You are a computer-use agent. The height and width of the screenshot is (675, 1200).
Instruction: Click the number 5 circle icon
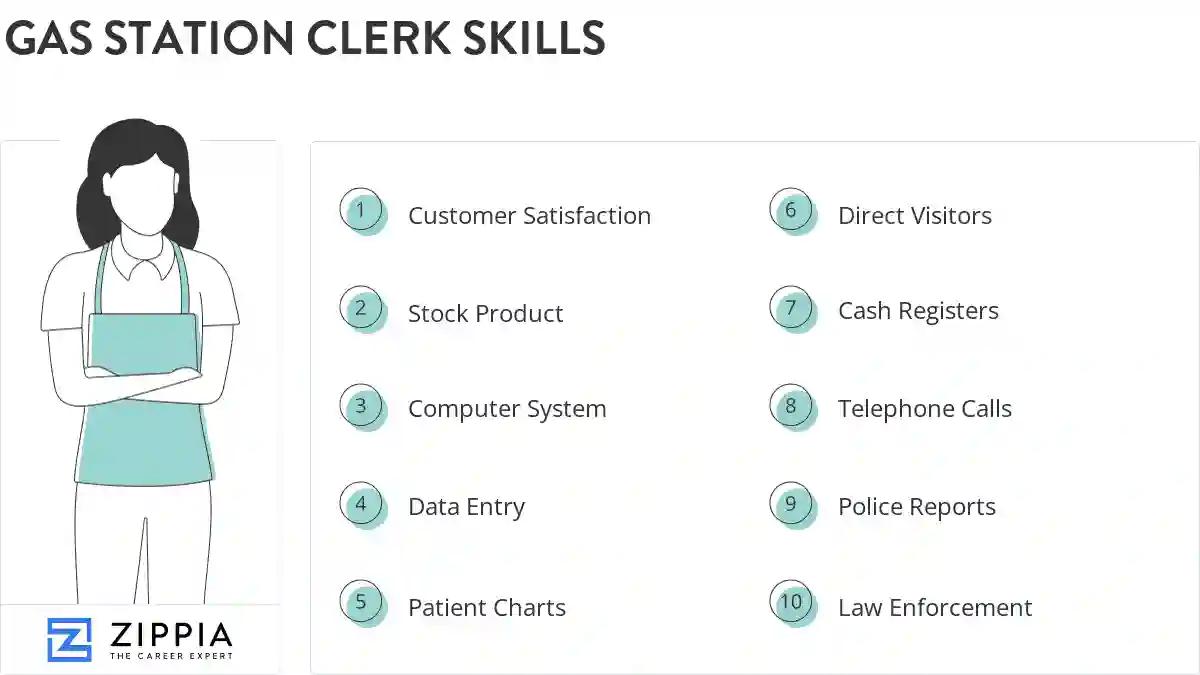(x=362, y=603)
